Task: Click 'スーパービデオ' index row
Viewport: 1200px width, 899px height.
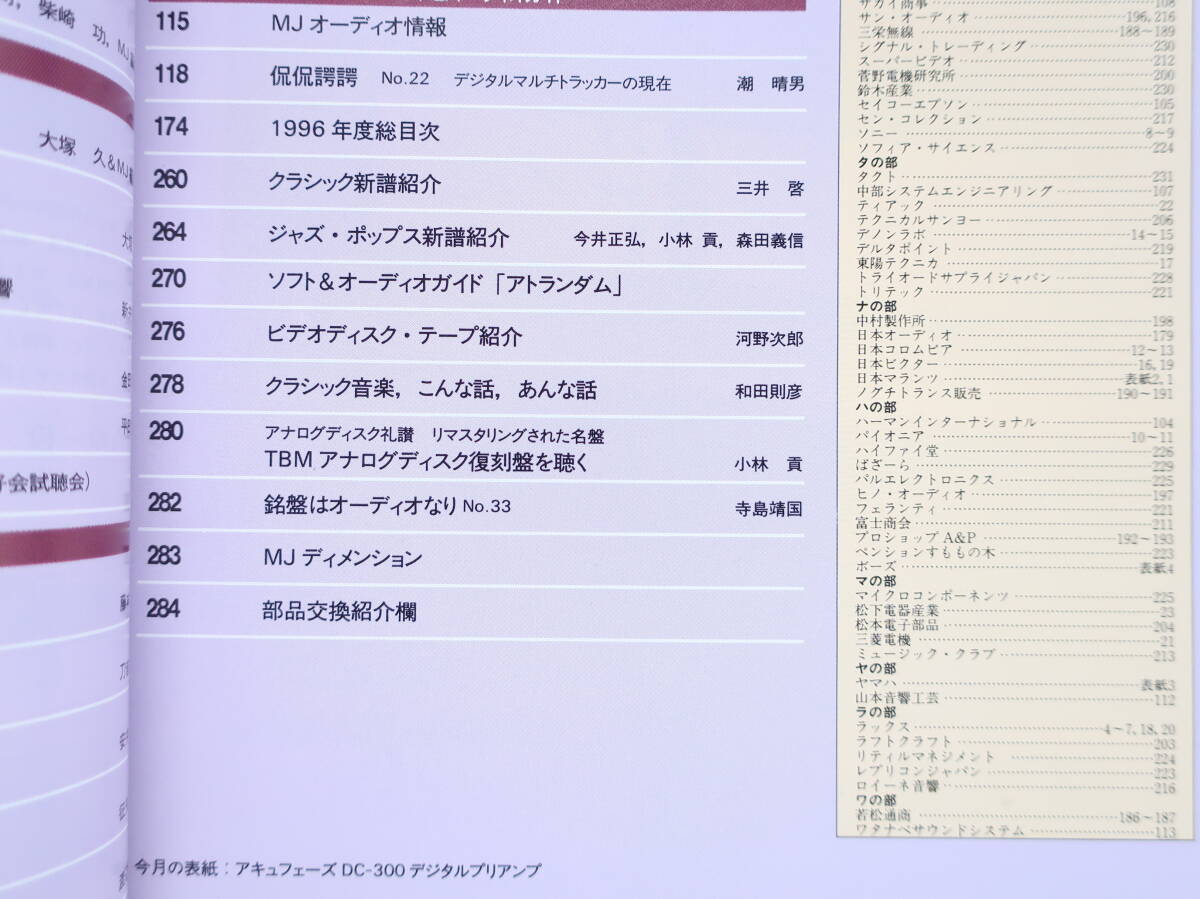Action: pyautogui.click(x=1016, y=60)
